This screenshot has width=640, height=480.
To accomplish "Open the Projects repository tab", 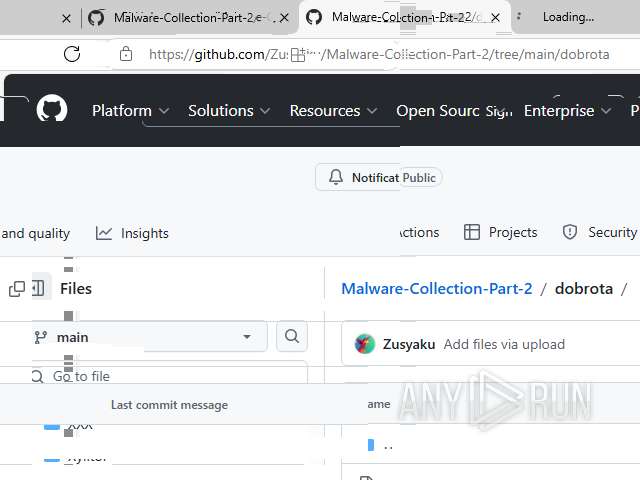I will click(x=500, y=232).
